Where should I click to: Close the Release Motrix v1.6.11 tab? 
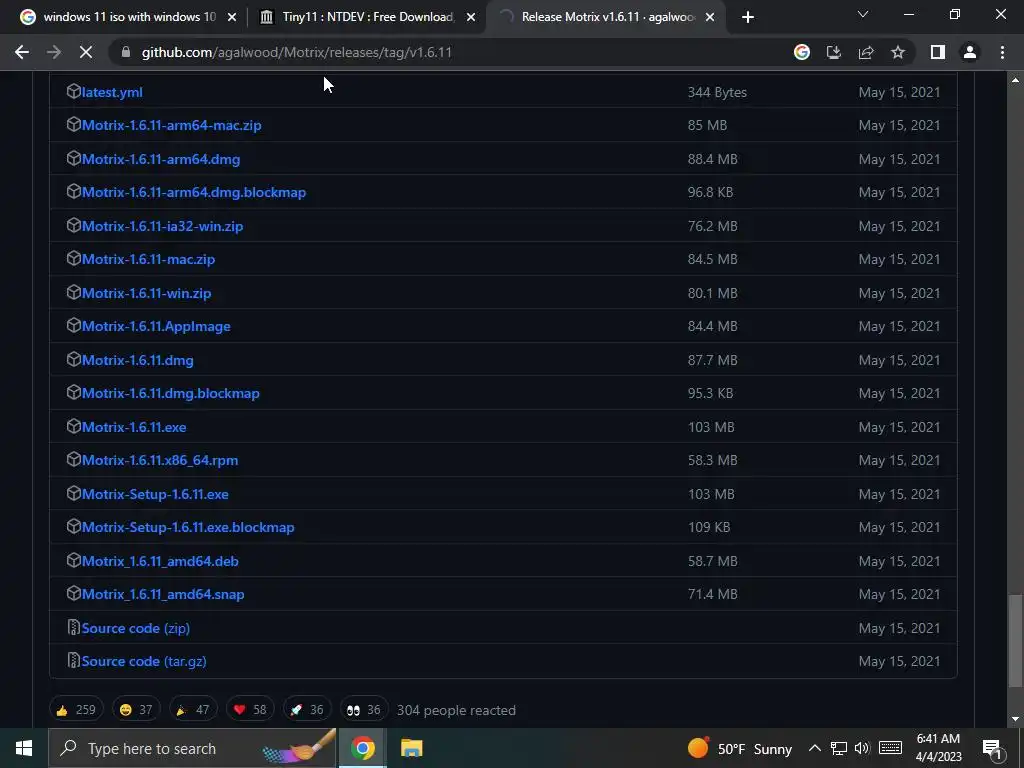point(711,18)
